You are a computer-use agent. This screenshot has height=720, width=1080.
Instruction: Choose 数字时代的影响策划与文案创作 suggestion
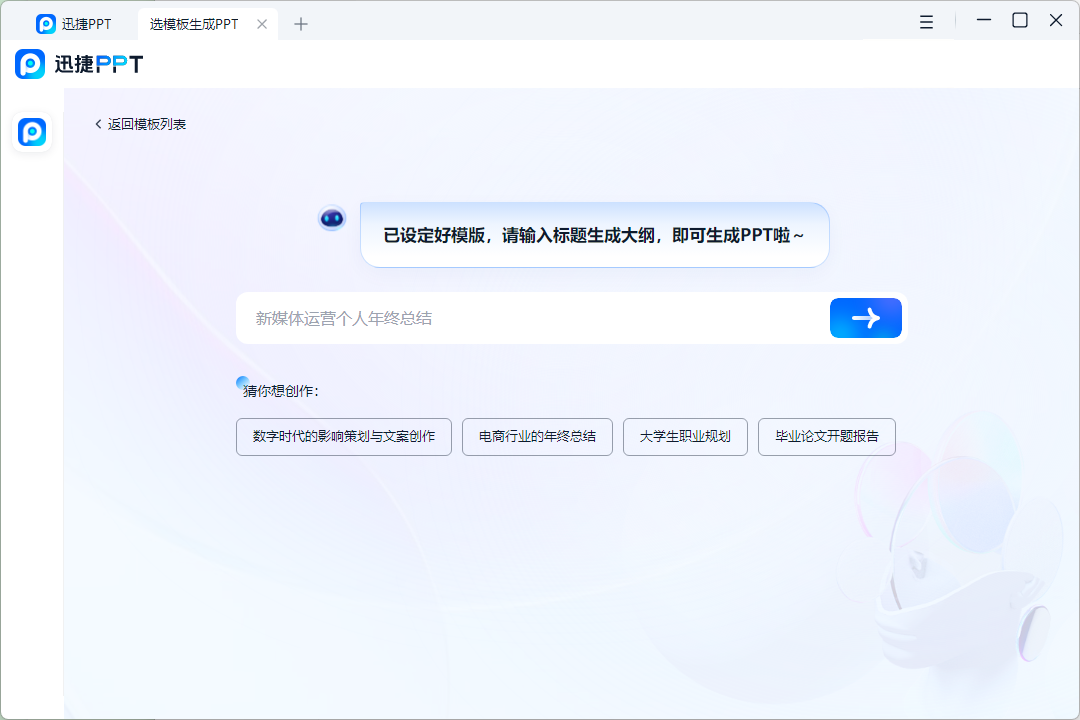[x=344, y=437]
